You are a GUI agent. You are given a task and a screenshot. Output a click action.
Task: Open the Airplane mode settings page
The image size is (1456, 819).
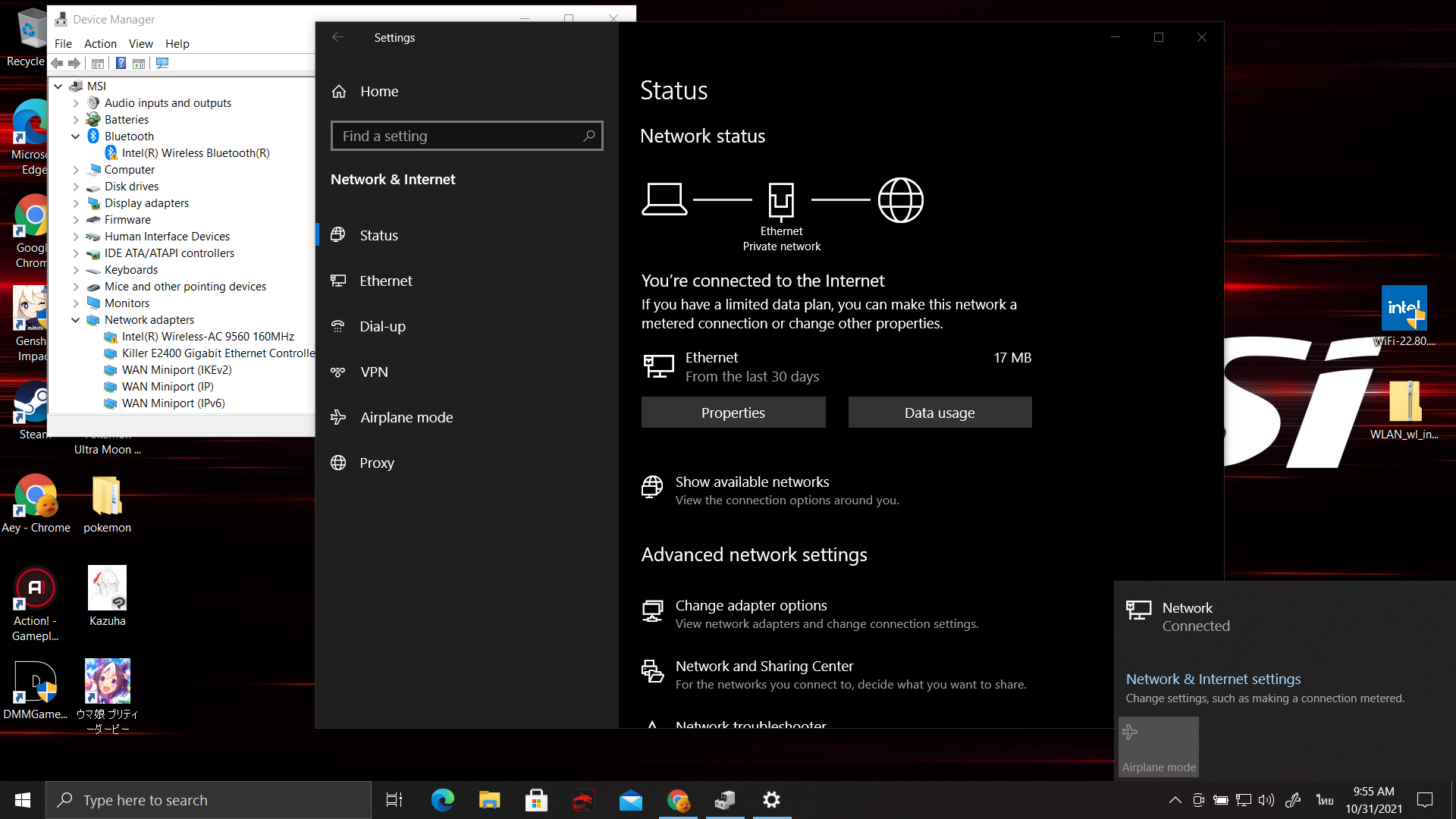tap(406, 417)
